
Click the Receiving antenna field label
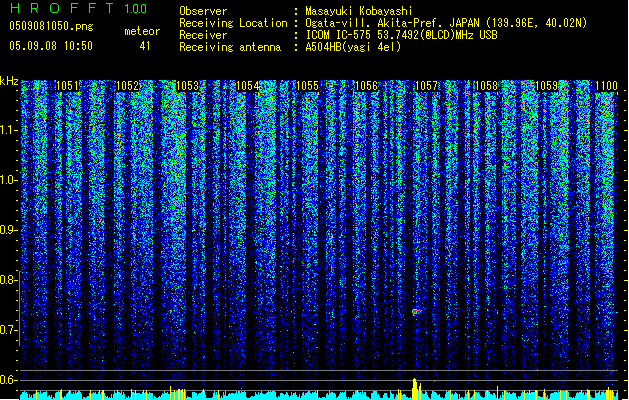(x=230, y=47)
